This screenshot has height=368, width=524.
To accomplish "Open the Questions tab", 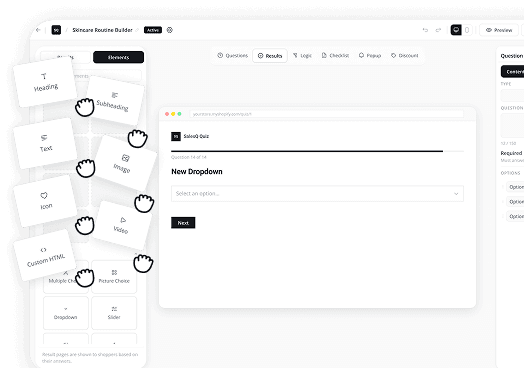I will pyautogui.click(x=233, y=55).
